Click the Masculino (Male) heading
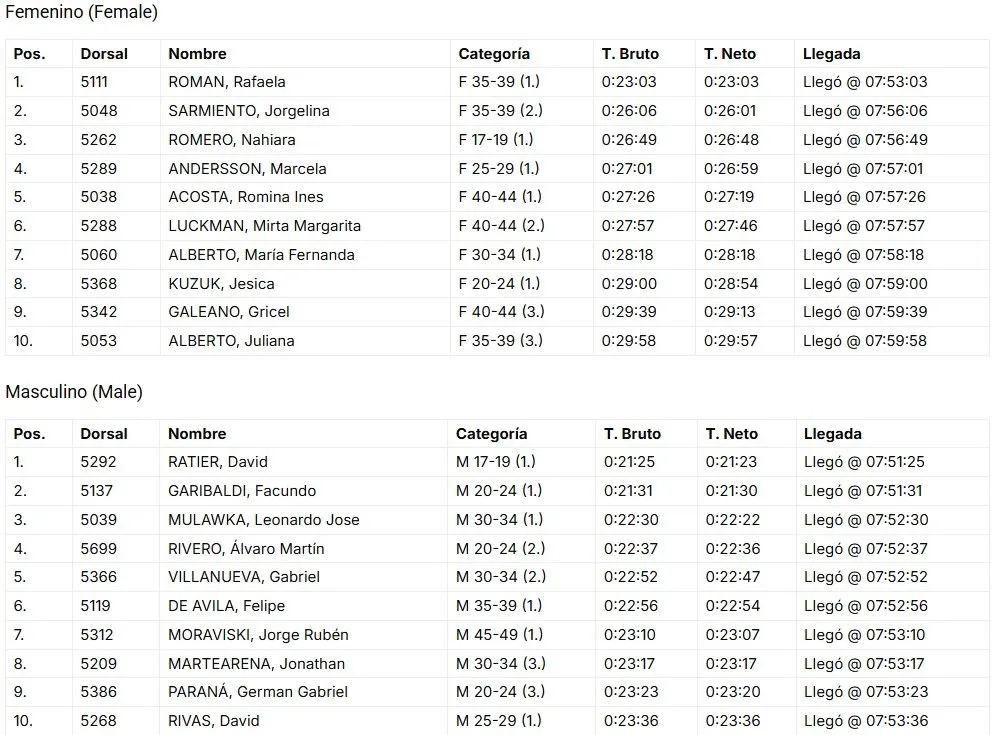The height and width of the screenshot is (735, 992). [74, 392]
